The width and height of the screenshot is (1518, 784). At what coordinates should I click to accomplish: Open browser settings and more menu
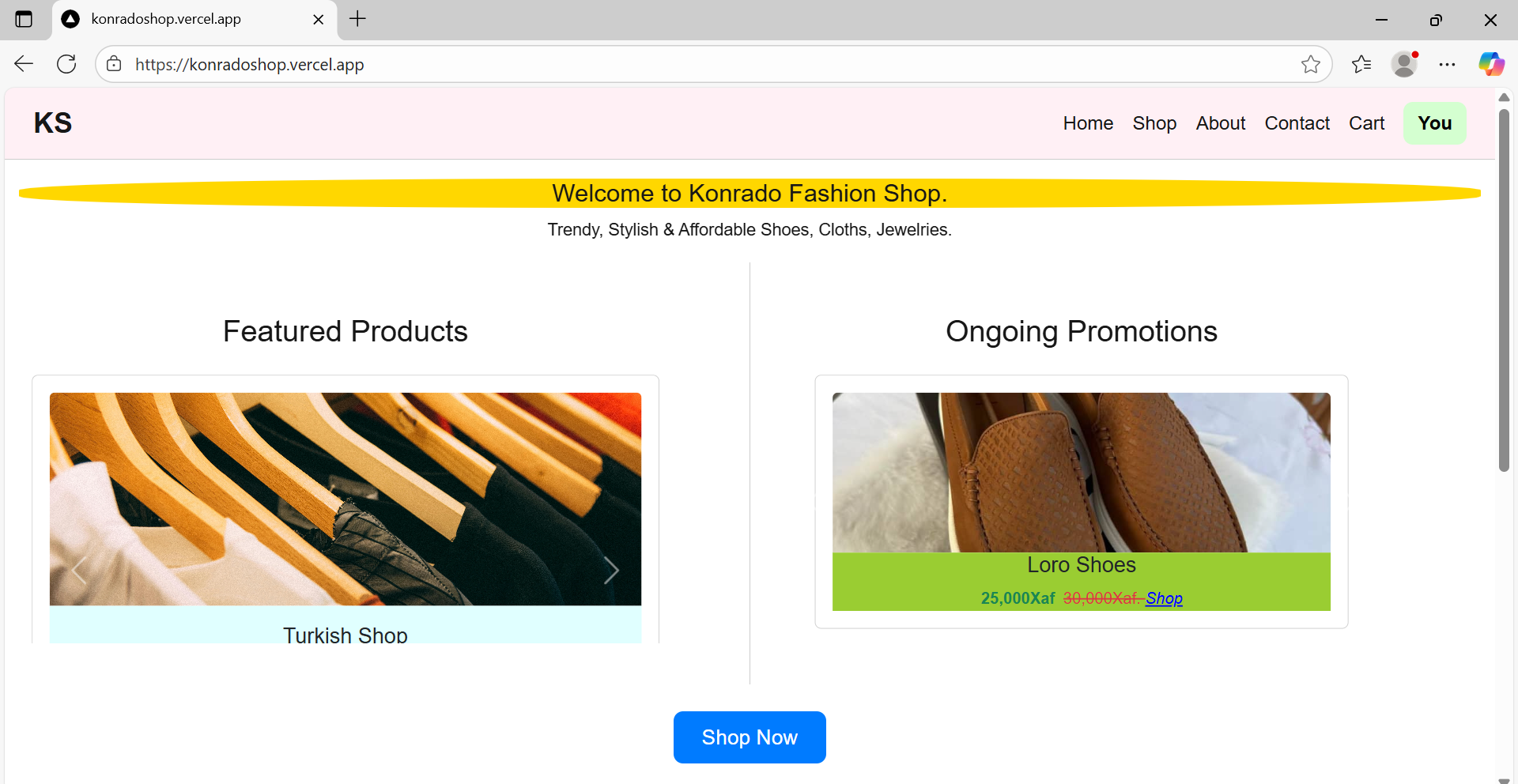[1447, 64]
